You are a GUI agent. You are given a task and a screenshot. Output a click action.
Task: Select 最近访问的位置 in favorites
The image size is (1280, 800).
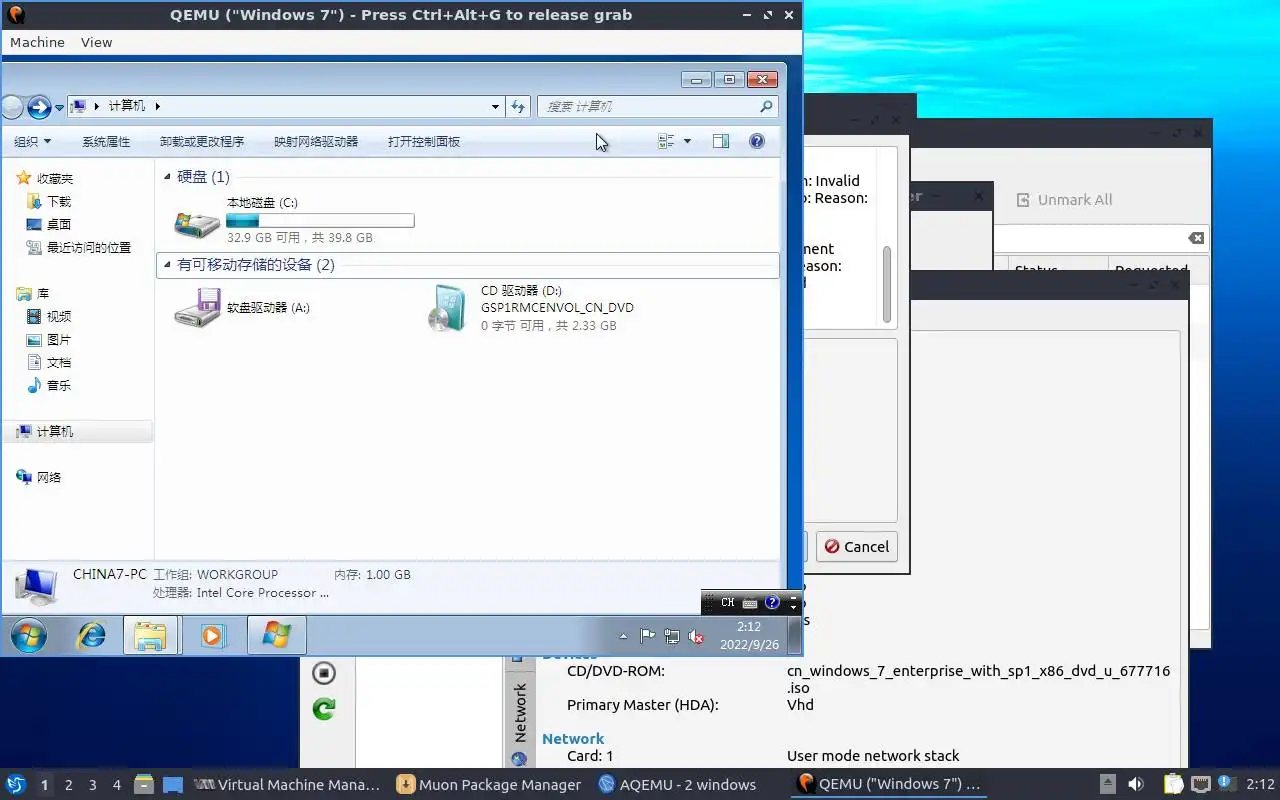(x=89, y=248)
